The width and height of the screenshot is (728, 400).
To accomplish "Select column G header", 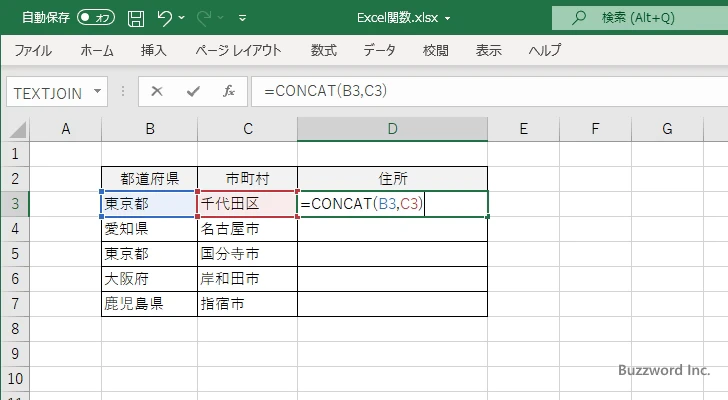I will (x=667, y=129).
